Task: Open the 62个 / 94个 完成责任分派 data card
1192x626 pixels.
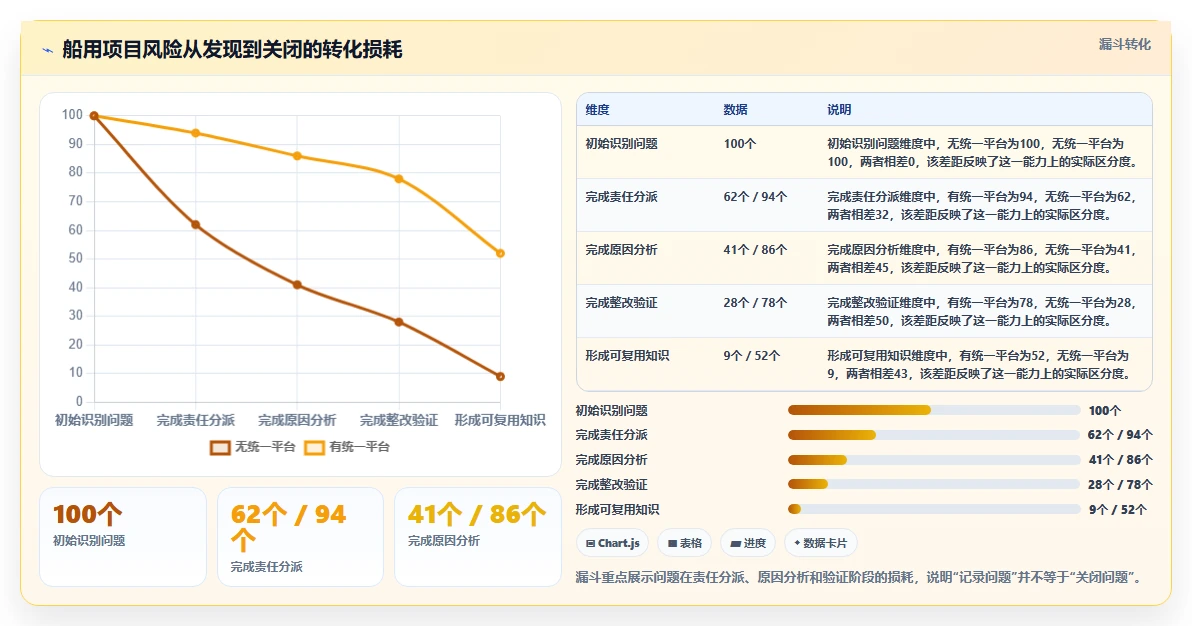Action: tap(300, 537)
